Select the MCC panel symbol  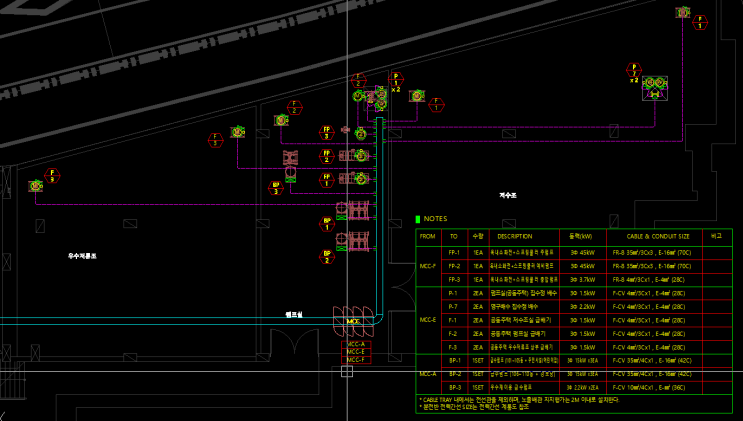point(353,321)
